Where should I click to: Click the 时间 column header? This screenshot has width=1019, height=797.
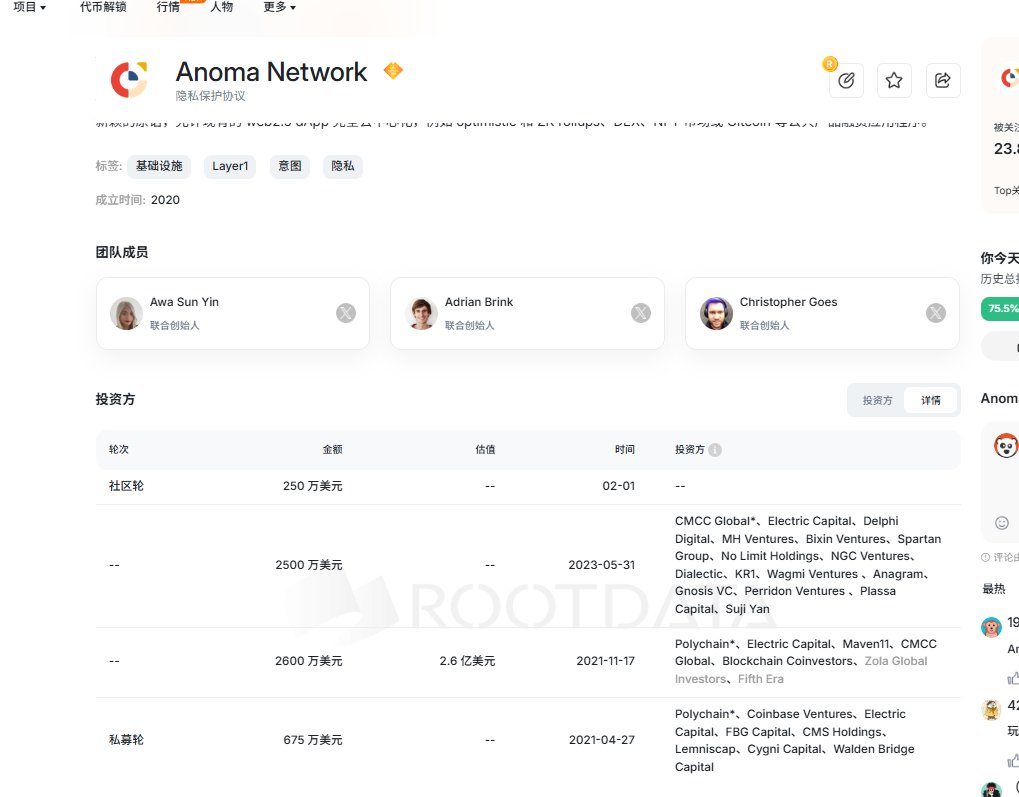pyautogui.click(x=625, y=450)
